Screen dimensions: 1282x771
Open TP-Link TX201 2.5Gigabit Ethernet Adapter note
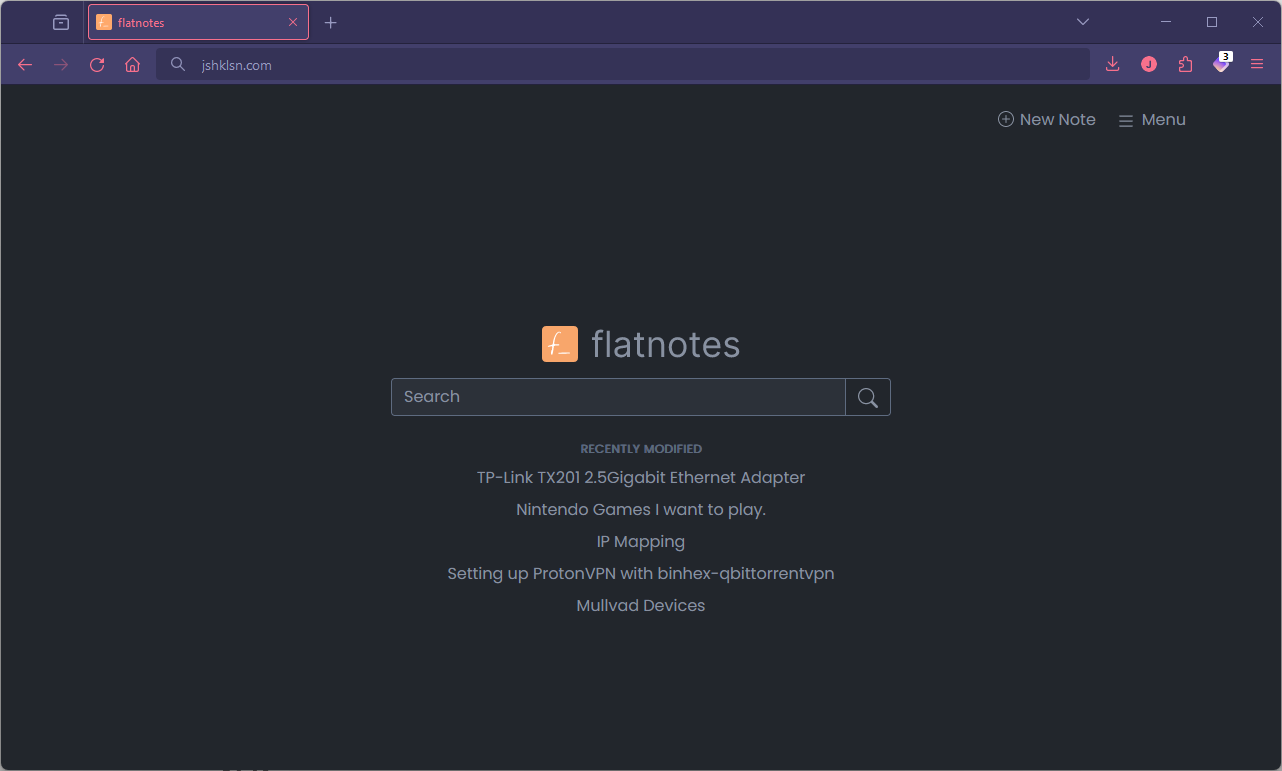(641, 478)
